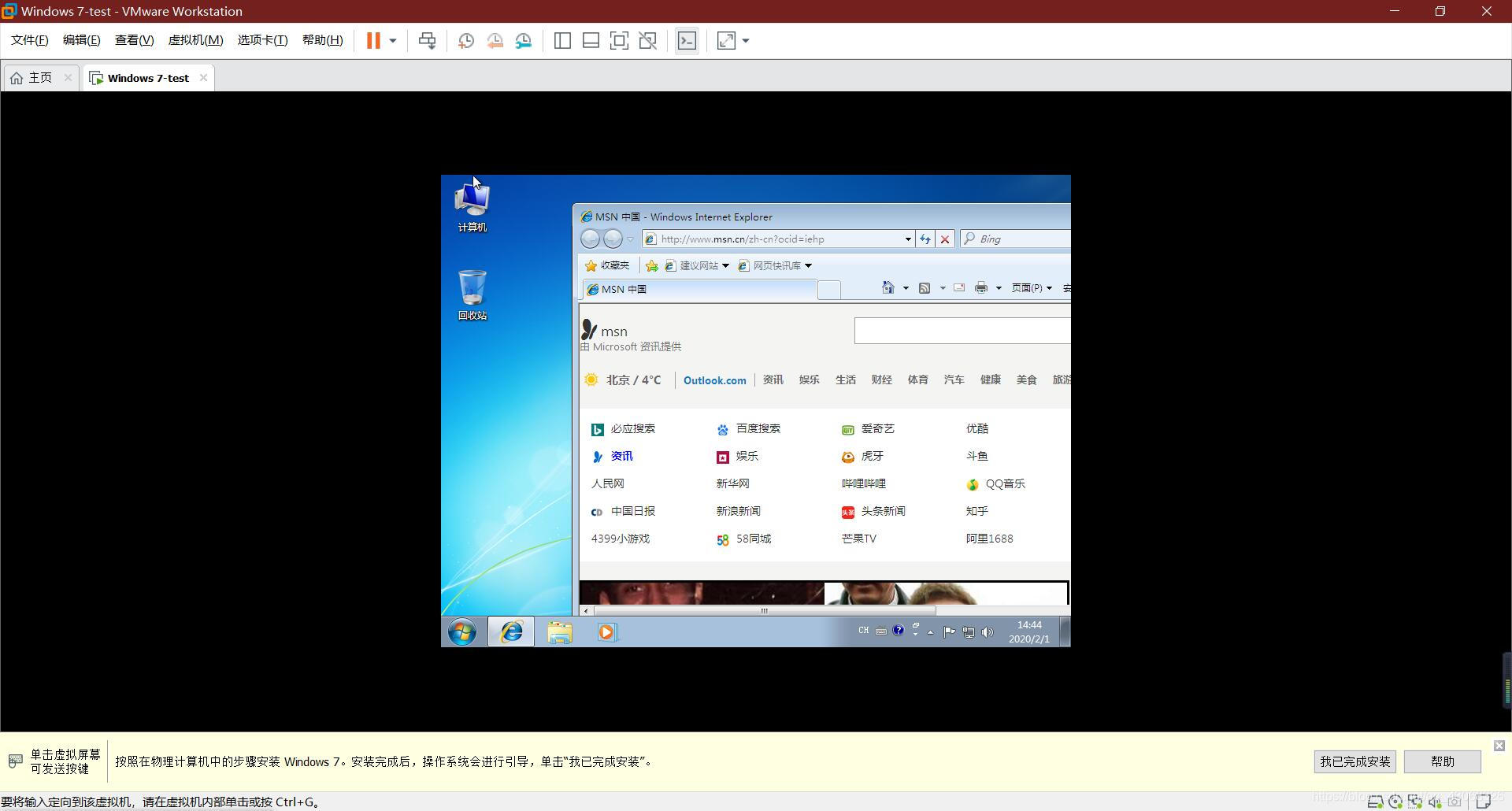
Task: Click the hard disk device status icon
Action: coord(1376,802)
